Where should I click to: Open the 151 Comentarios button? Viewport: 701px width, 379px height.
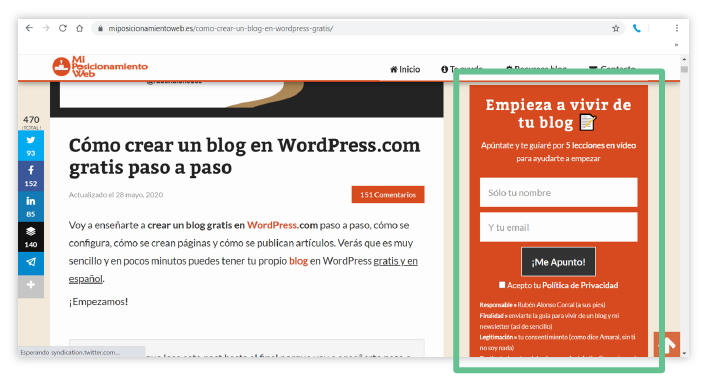388,194
